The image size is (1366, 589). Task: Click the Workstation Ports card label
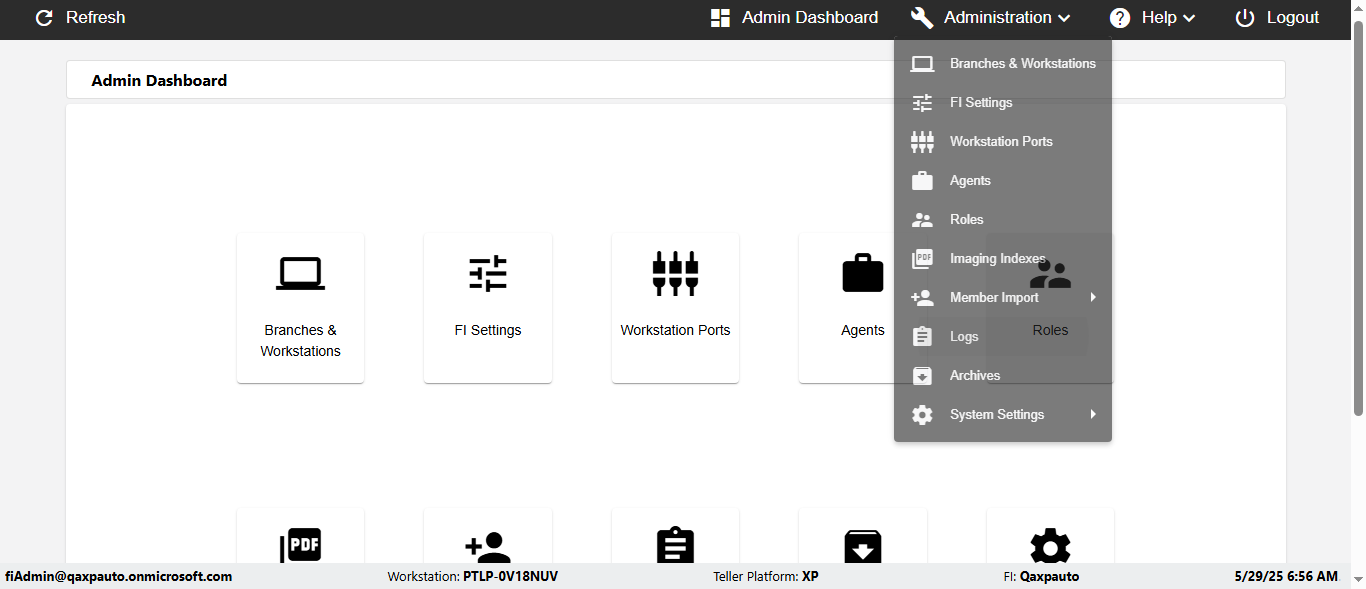(x=675, y=330)
